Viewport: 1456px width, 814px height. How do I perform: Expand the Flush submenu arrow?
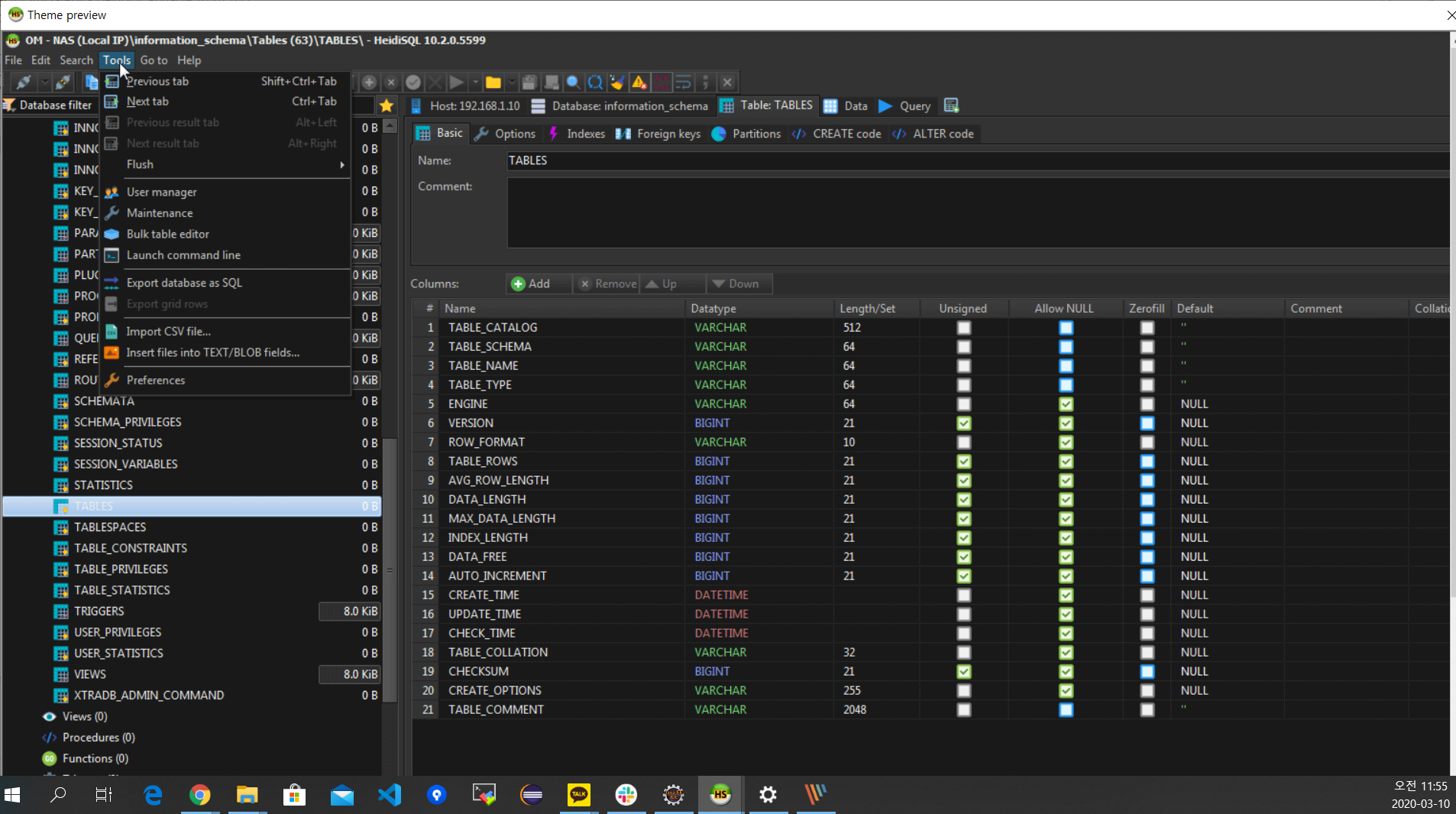341,164
